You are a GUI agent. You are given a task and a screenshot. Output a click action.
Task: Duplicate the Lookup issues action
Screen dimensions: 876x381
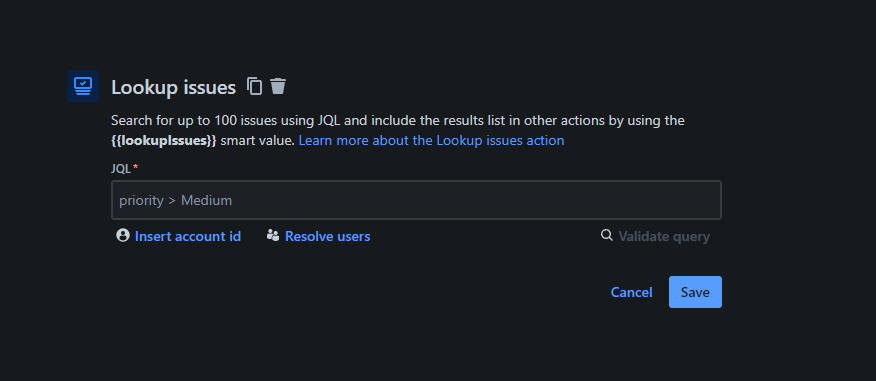click(x=255, y=86)
